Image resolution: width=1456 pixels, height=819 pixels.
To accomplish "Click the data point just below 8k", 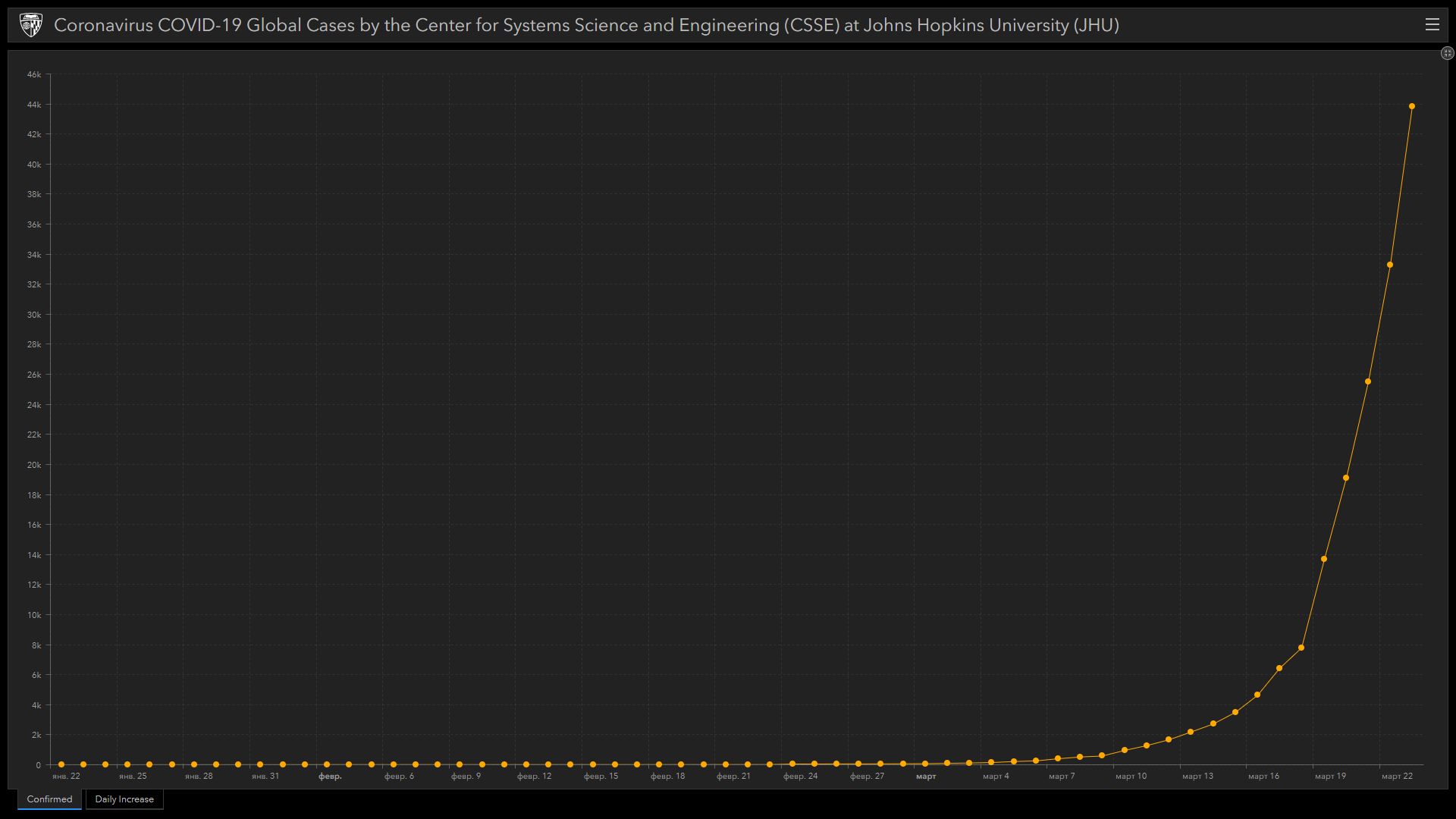I will point(1301,648).
